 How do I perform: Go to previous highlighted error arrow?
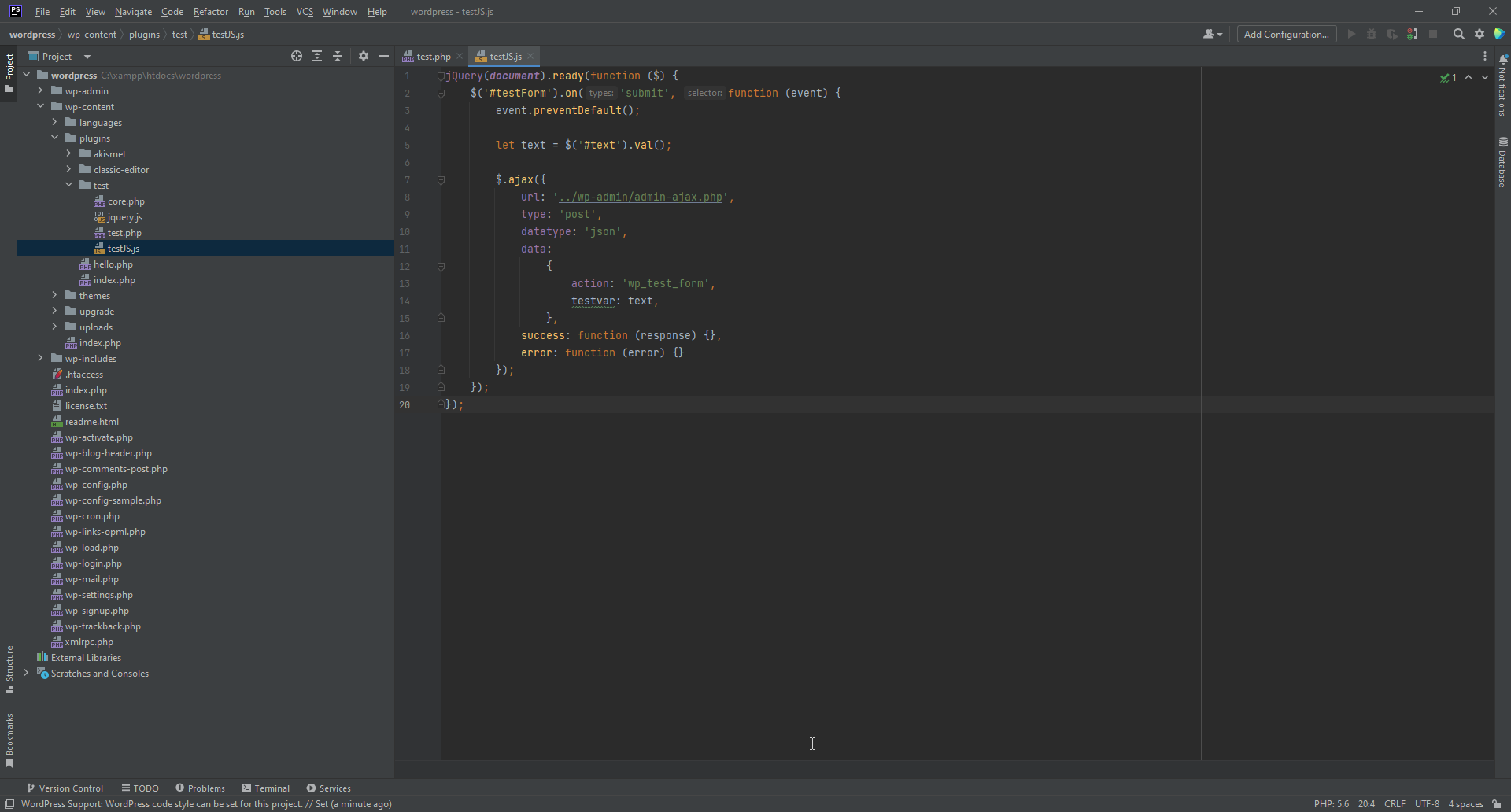click(x=1469, y=77)
